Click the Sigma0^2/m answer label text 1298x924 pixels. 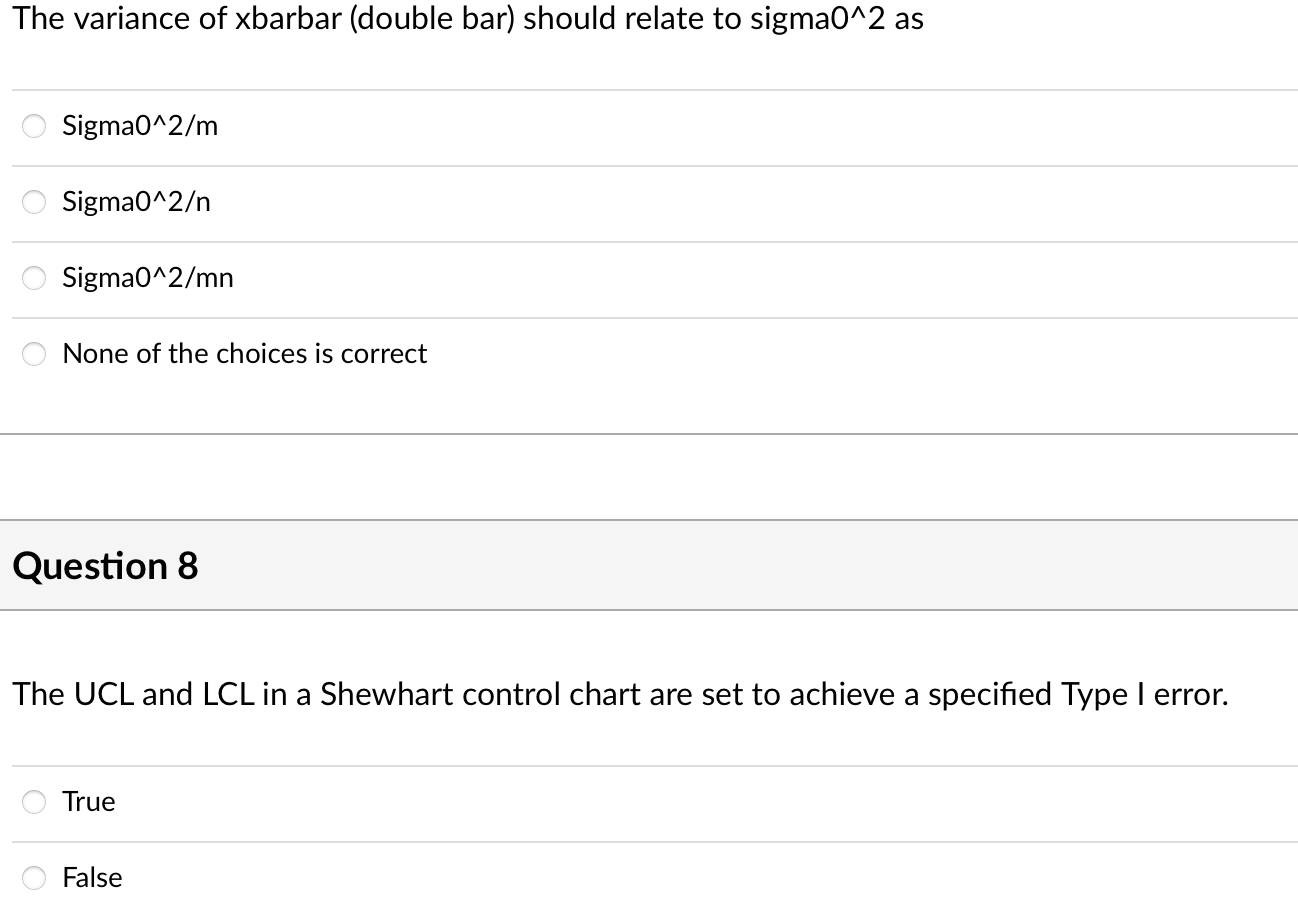click(140, 125)
